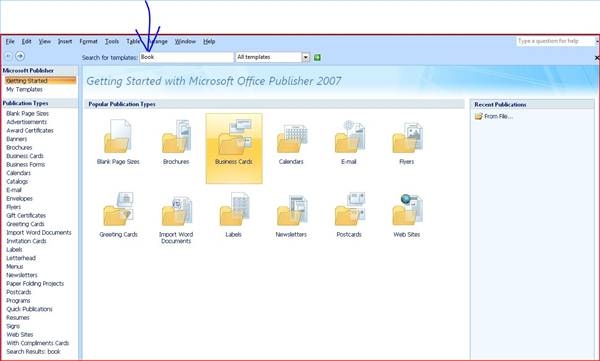600x361 pixels.
Task: Click the back navigation arrow
Action: [x=8, y=56]
